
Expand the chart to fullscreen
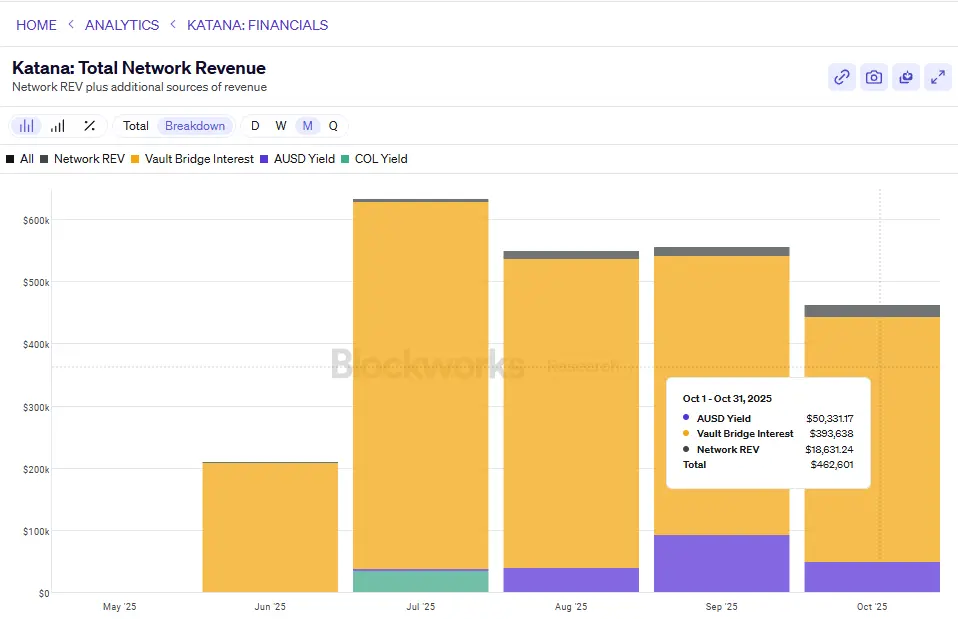click(x=938, y=77)
